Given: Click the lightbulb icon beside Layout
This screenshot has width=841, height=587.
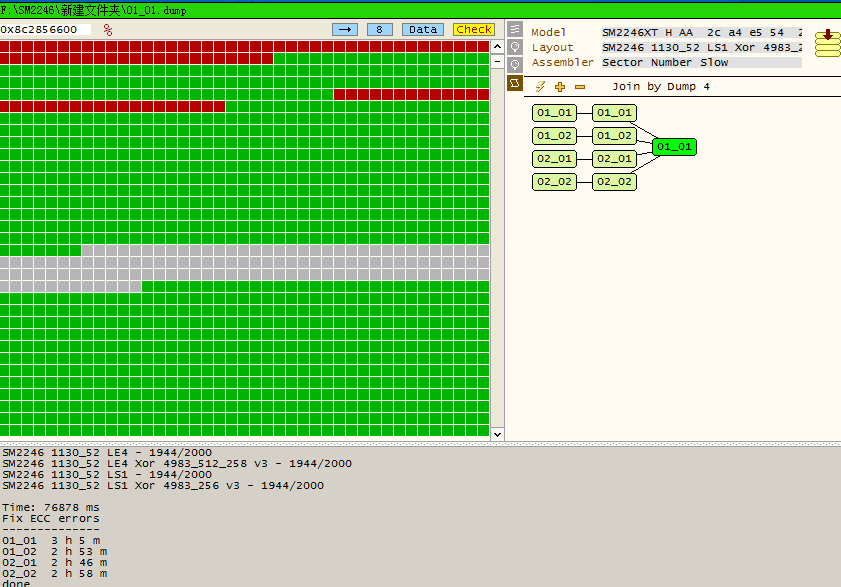Looking at the screenshot, I should click(x=515, y=47).
